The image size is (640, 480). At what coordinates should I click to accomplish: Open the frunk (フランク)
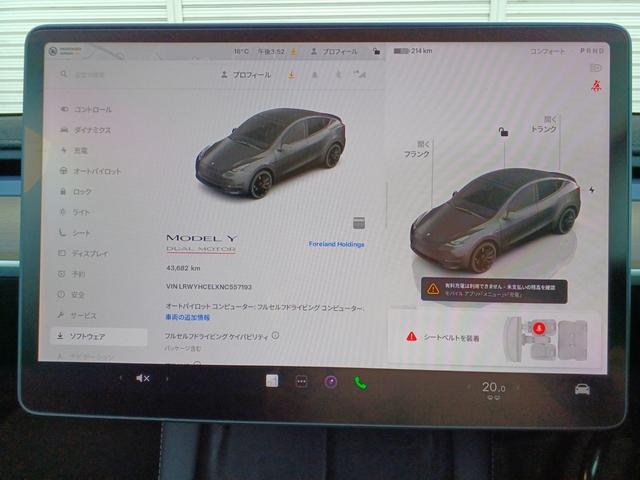click(x=417, y=149)
